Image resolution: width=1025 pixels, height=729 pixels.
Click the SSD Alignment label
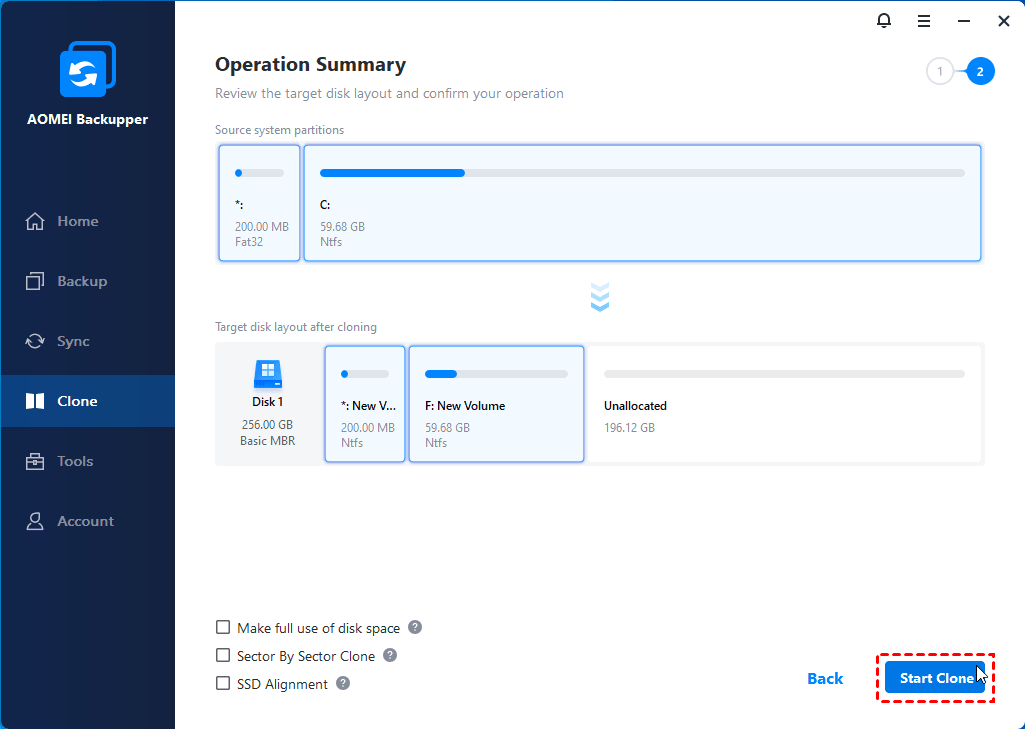[282, 684]
